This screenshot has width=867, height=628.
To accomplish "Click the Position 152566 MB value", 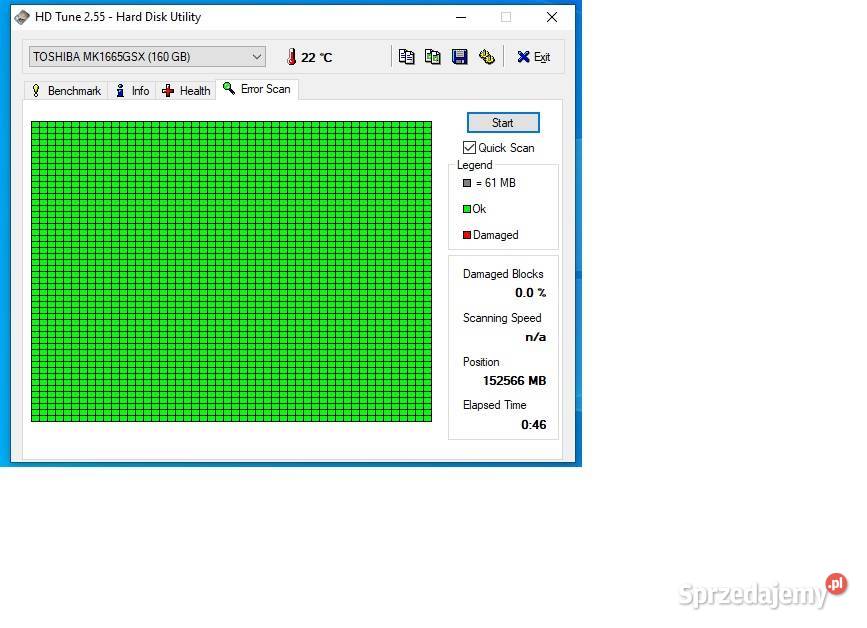I will [x=514, y=381].
